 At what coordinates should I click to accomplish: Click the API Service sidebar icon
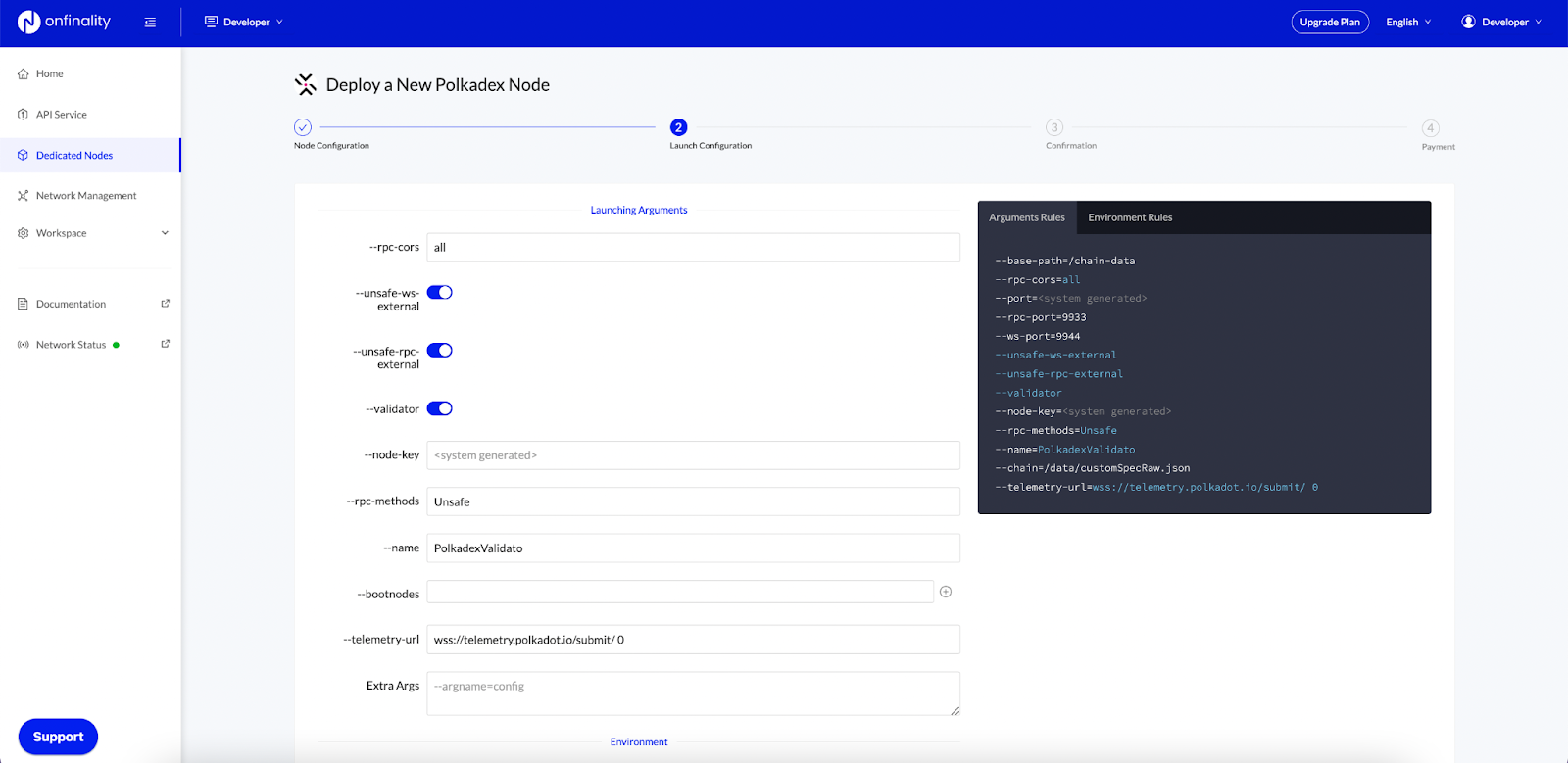click(x=23, y=115)
